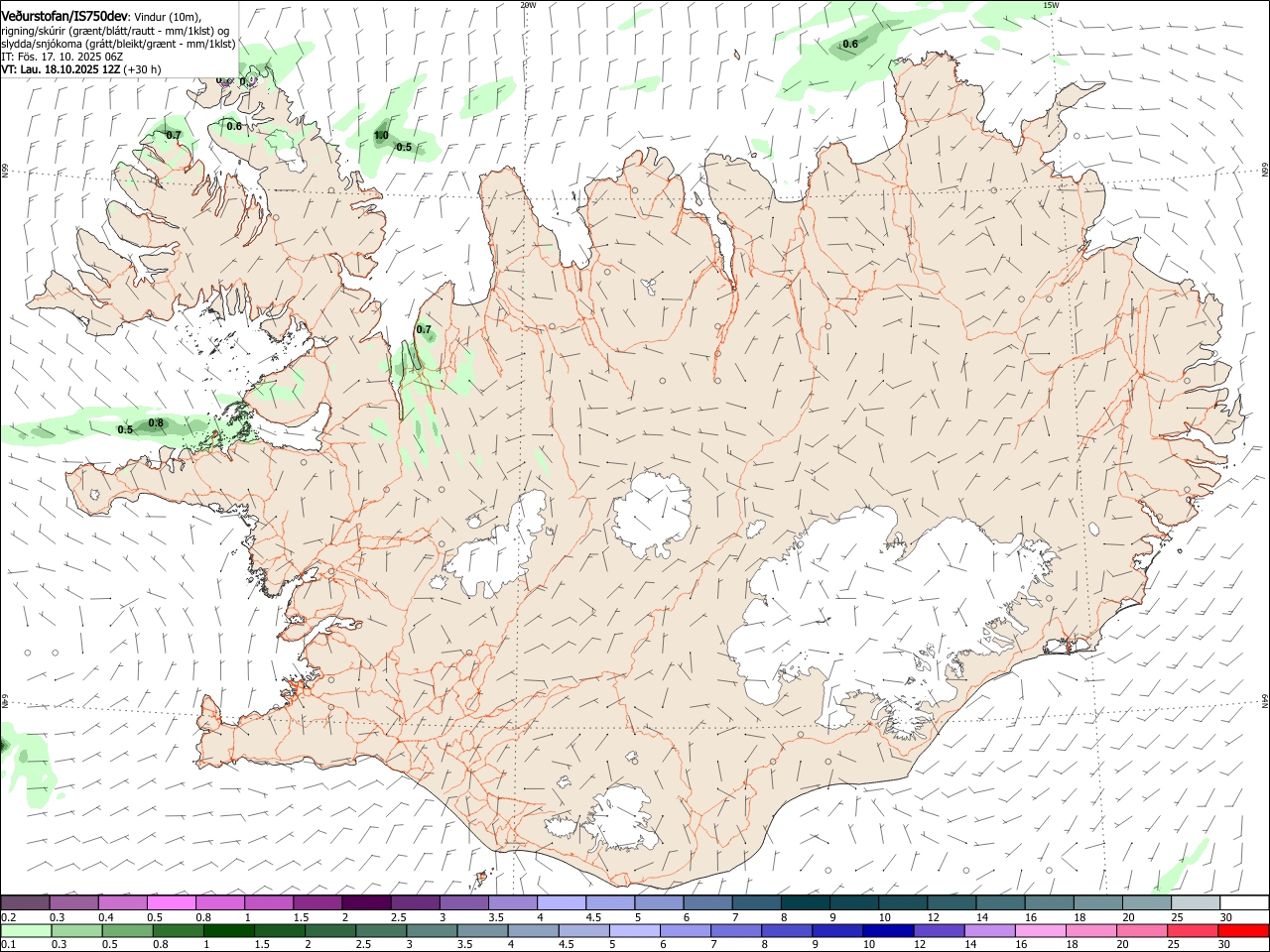
Task: Click the lilac rain swatch between 14 and 16
Action: coord(988,930)
